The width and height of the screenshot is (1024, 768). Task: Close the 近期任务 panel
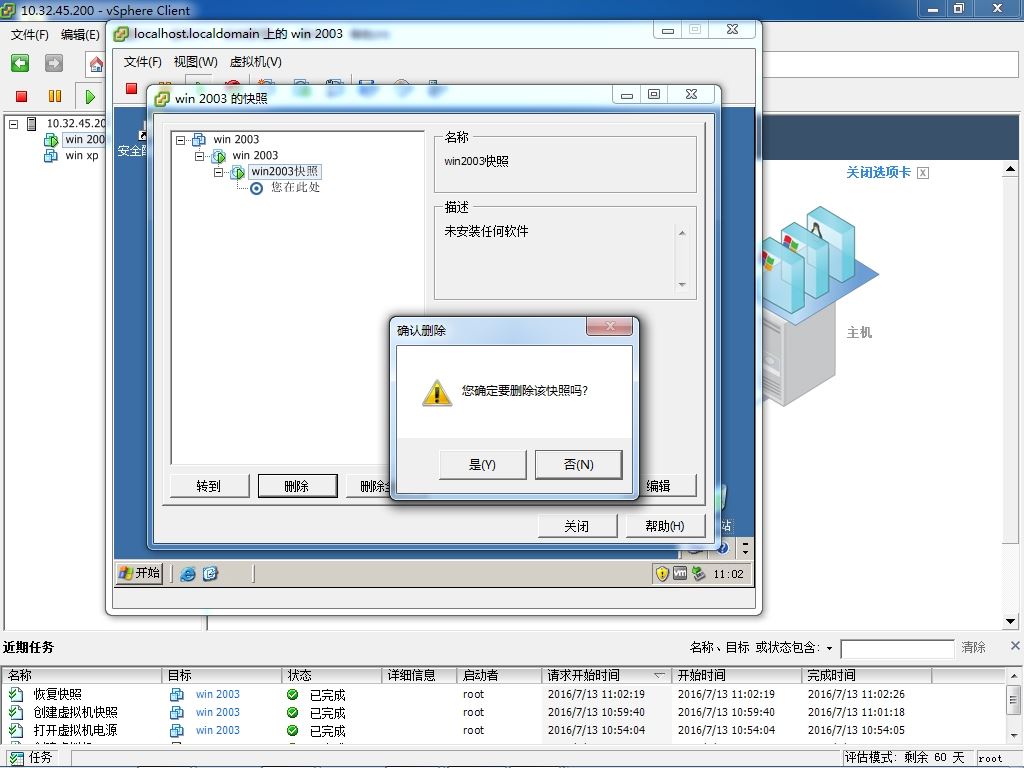coord(1015,645)
